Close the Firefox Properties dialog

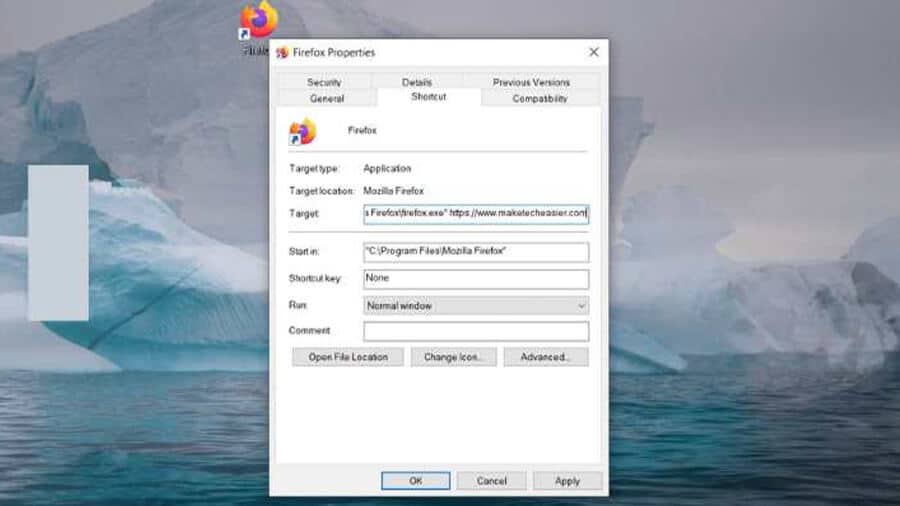point(593,52)
